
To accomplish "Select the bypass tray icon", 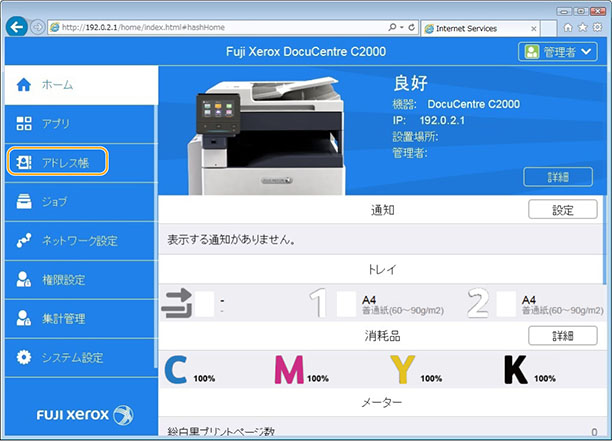I will pyautogui.click(x=176, y=303).
